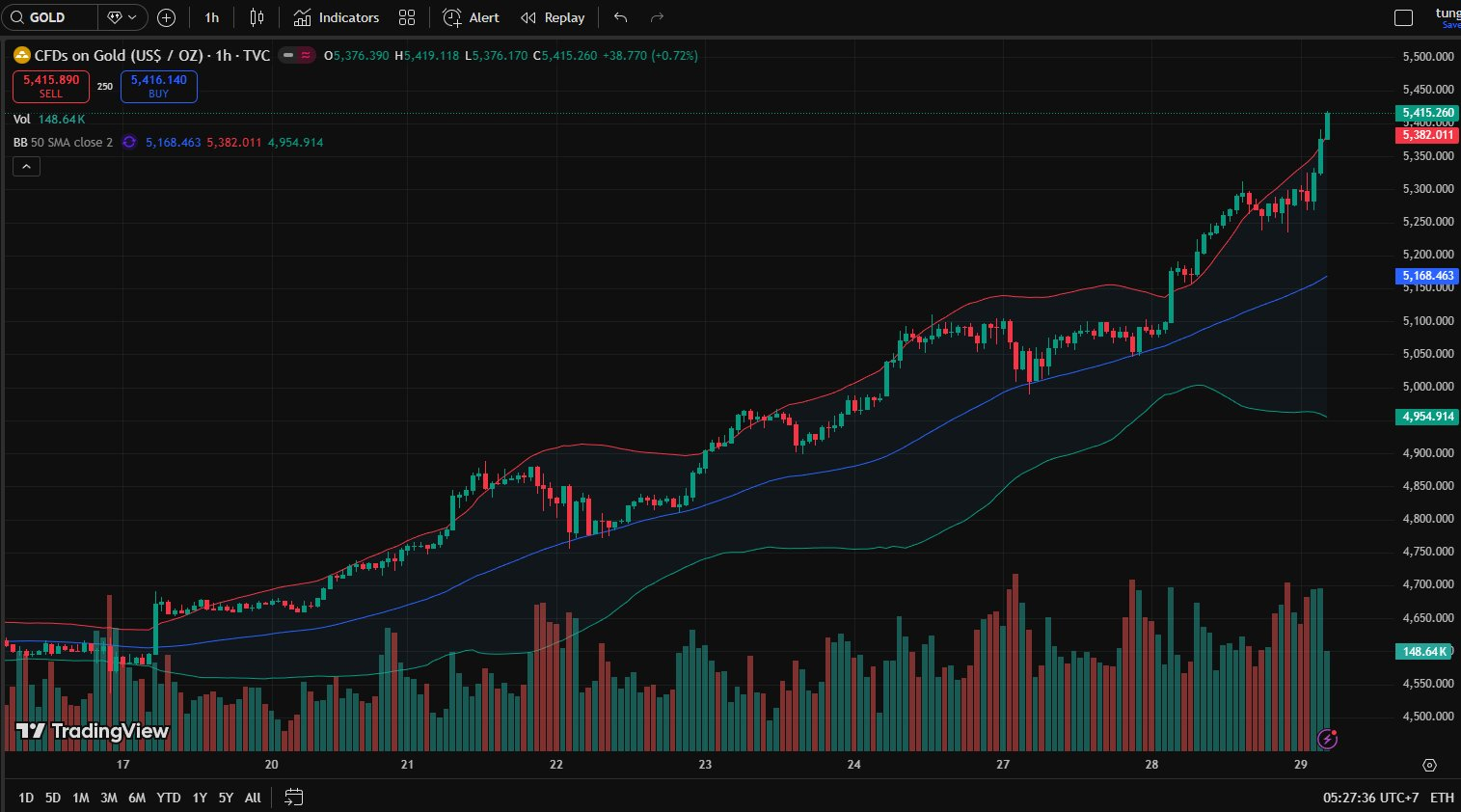Click the plus icon to compare symbols

[165, 17]
